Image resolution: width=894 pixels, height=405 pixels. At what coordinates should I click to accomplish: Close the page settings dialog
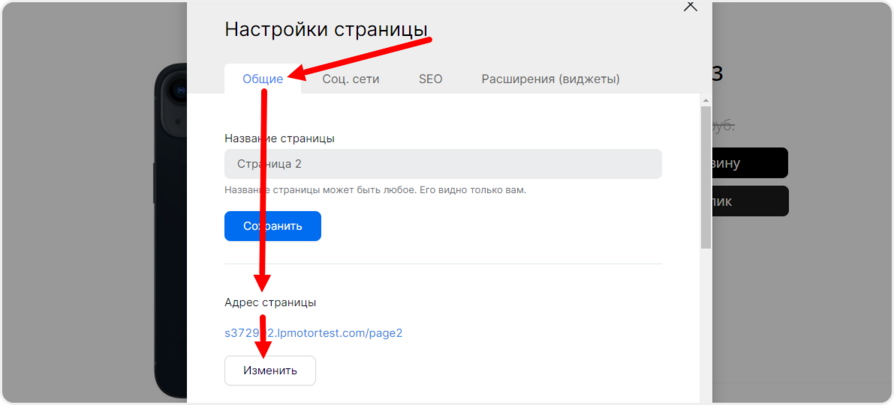coord(689,6)
